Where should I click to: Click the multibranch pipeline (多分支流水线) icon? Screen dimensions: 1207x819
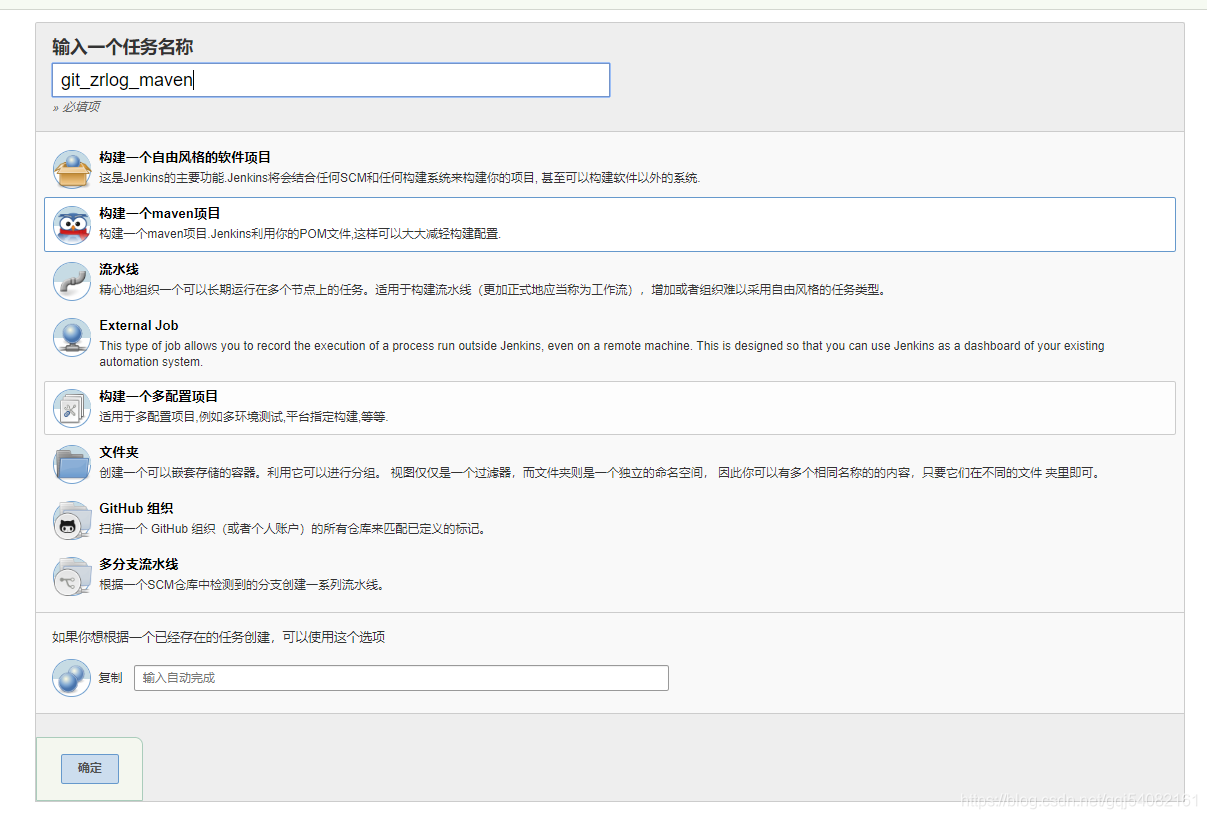72,576
